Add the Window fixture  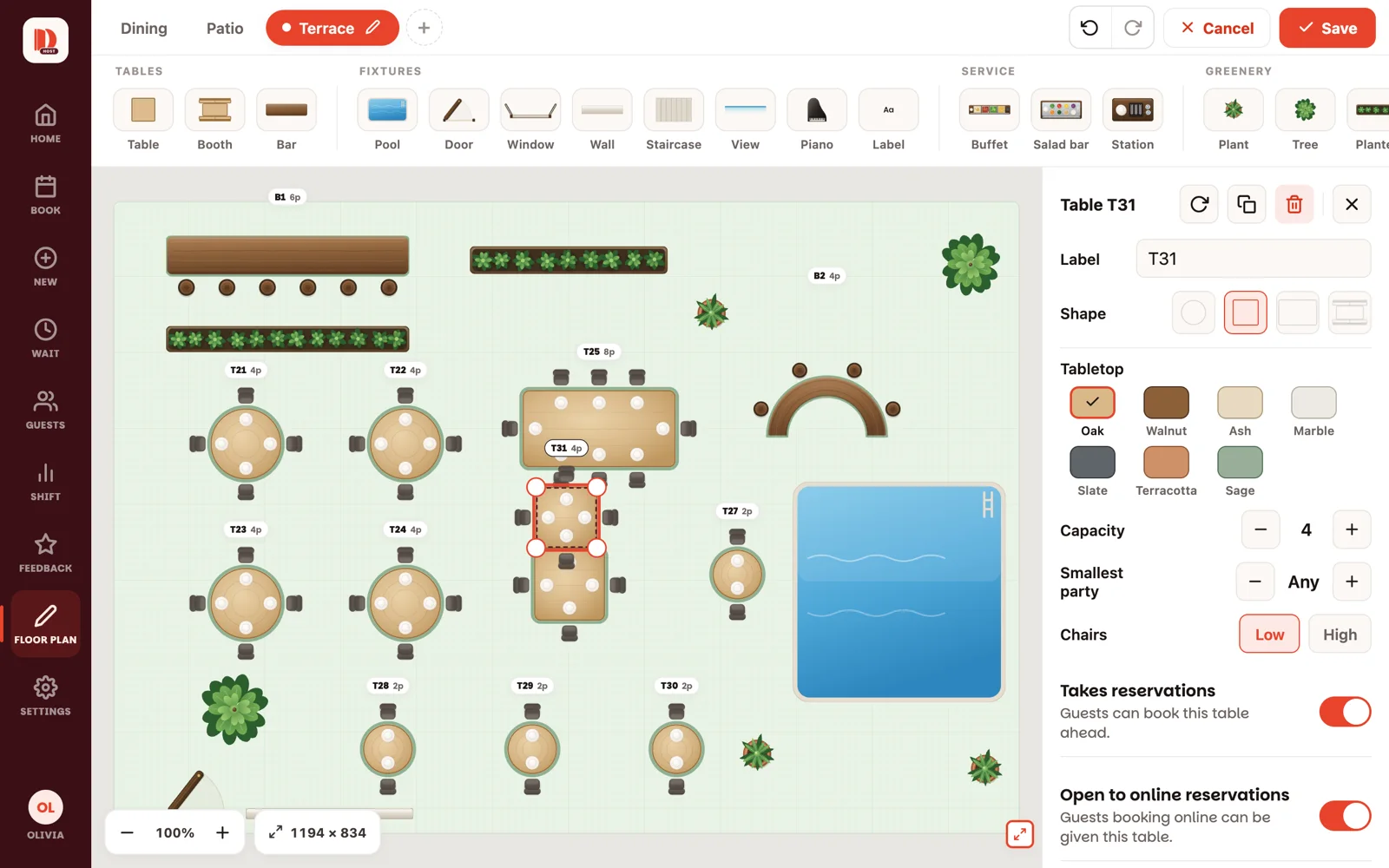(x=530, y=110)
